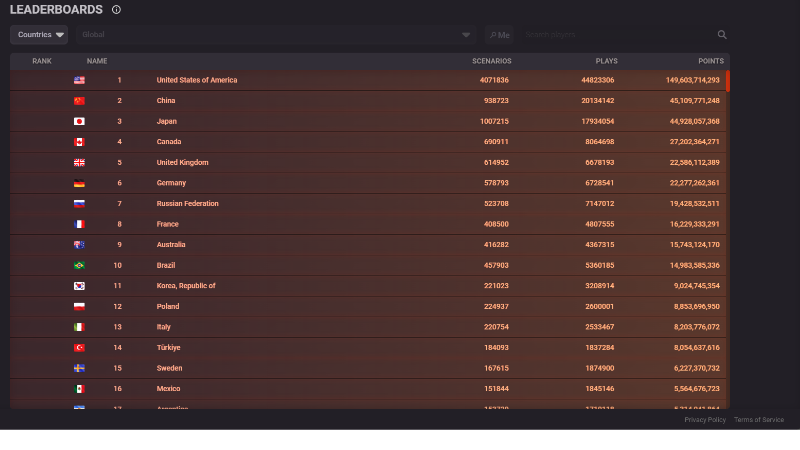This screenshot has width=800, height=450.
Task: Click the Brazil flag icon
Action: [x=79, y=265]
